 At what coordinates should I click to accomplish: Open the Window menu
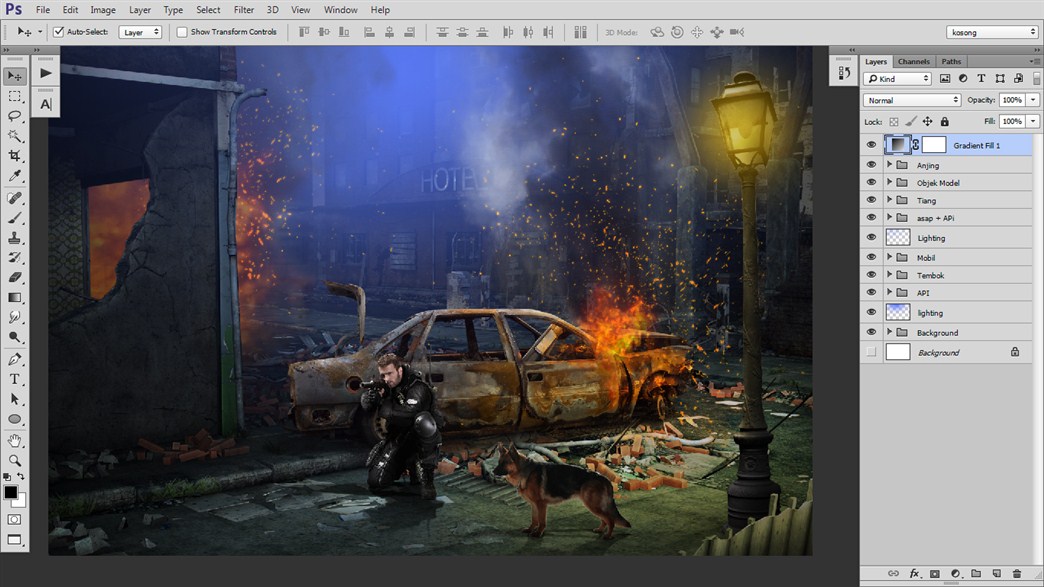click(x=340, y=10)
